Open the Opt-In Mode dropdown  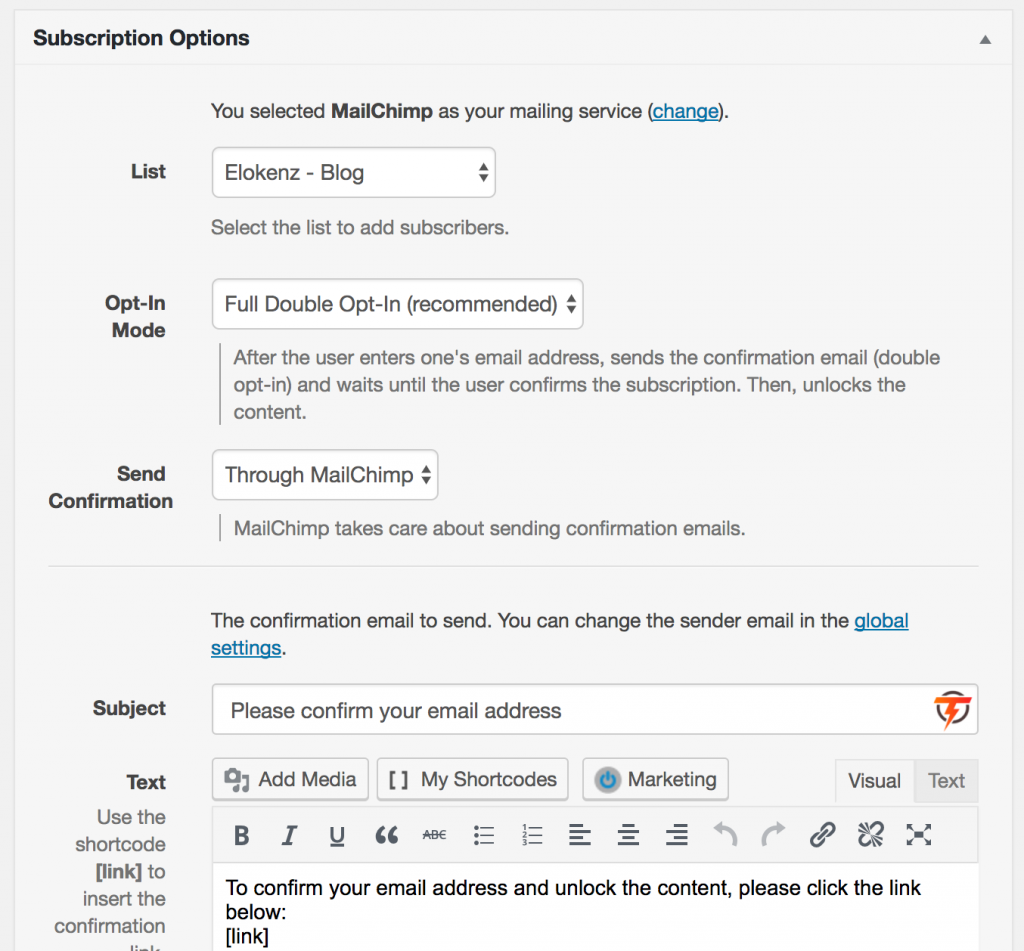pos(397,304)
